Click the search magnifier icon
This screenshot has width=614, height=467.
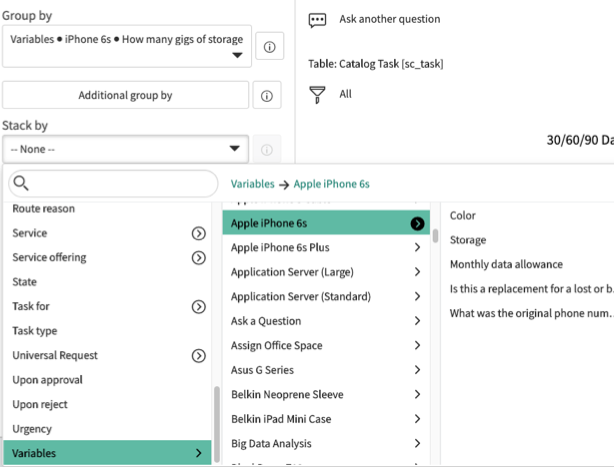[21, 183]
